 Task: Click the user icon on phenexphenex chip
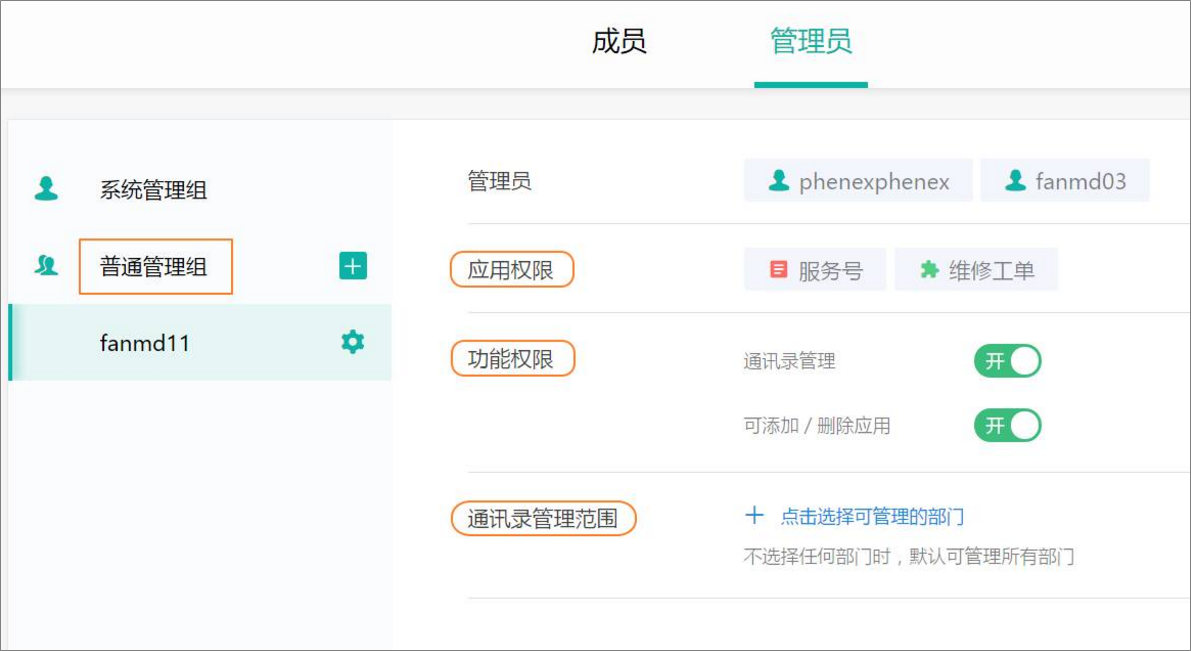pyautogui.click(x=778, y=181)
